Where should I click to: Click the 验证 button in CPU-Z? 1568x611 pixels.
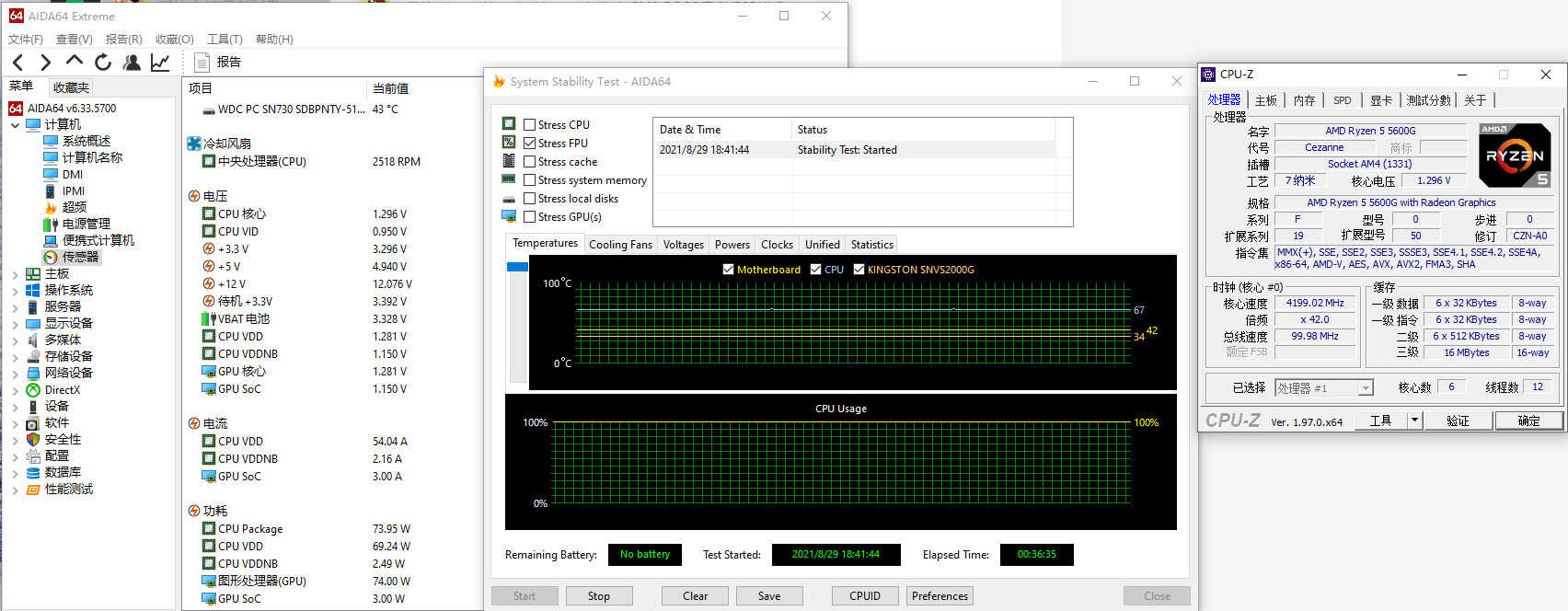point(1458,421)
